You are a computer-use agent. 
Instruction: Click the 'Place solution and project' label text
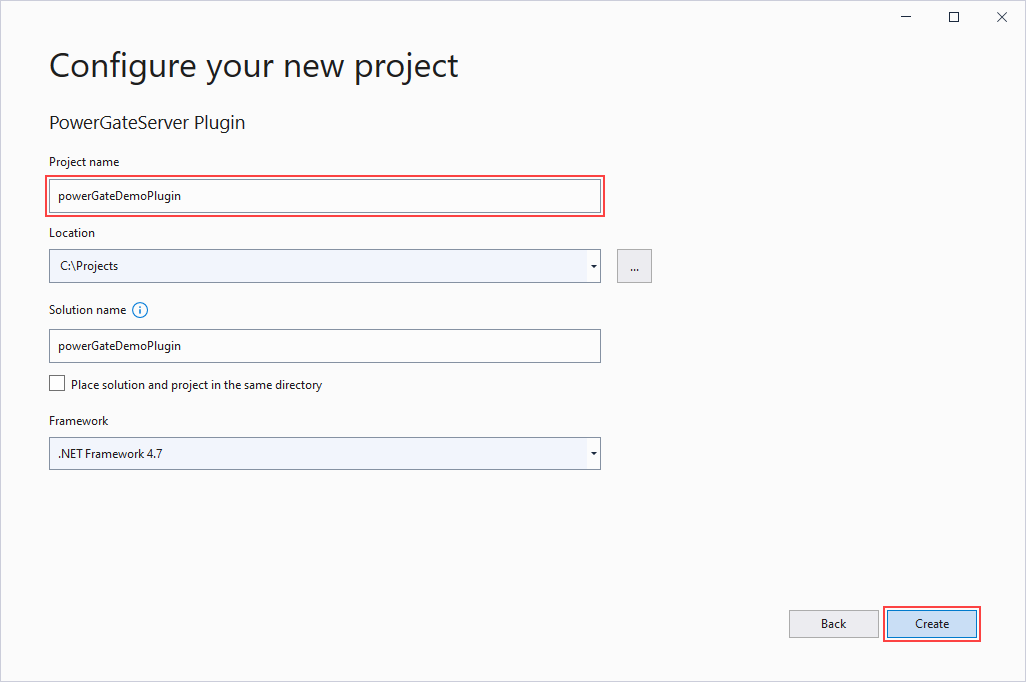[x=196, y=385]
